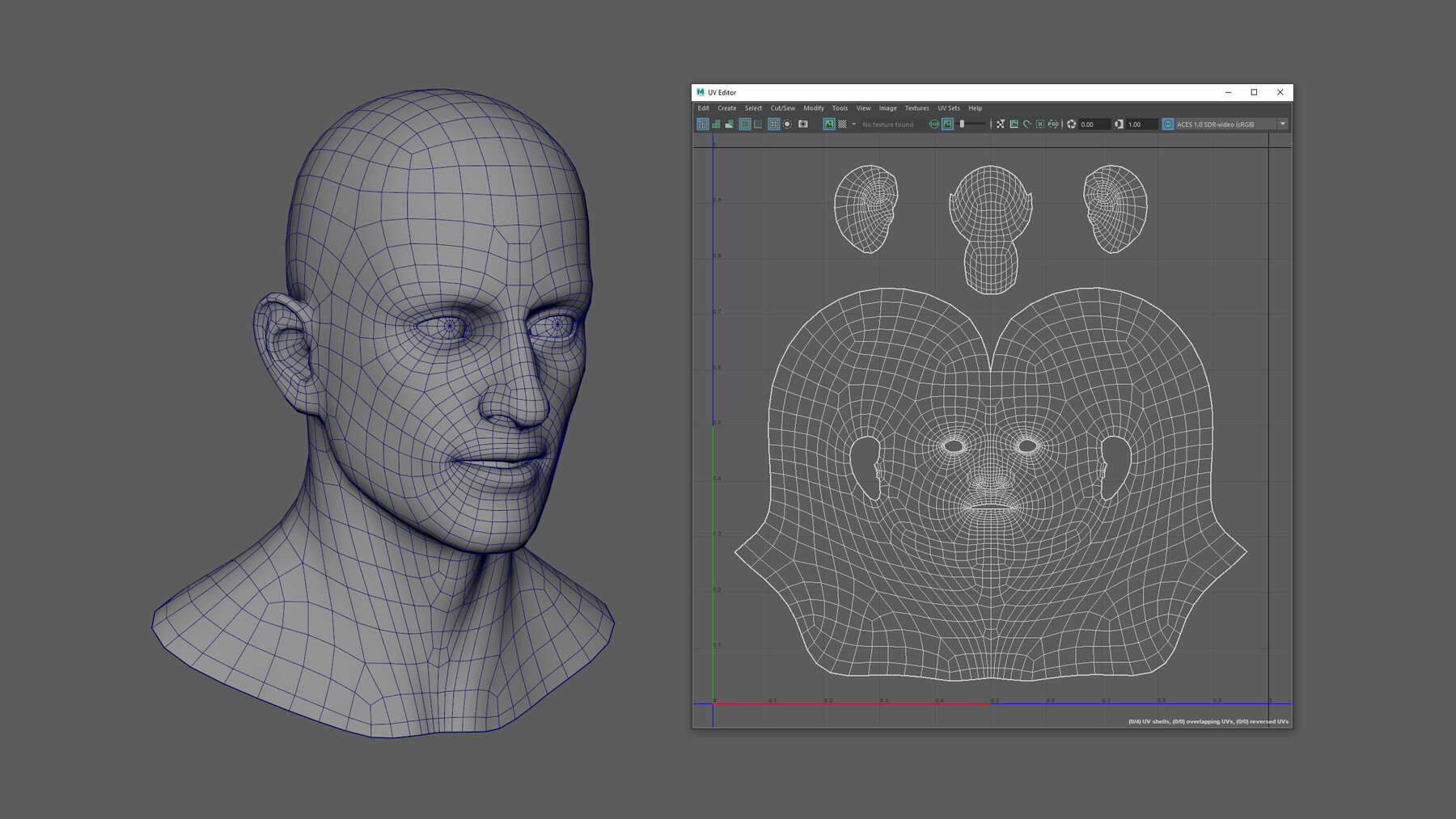Image resolution: width=1456 pixels, height=819 pixels.
Task: Toggle RGB channels display
Action: pyautogui.click(x=934, y=125)
